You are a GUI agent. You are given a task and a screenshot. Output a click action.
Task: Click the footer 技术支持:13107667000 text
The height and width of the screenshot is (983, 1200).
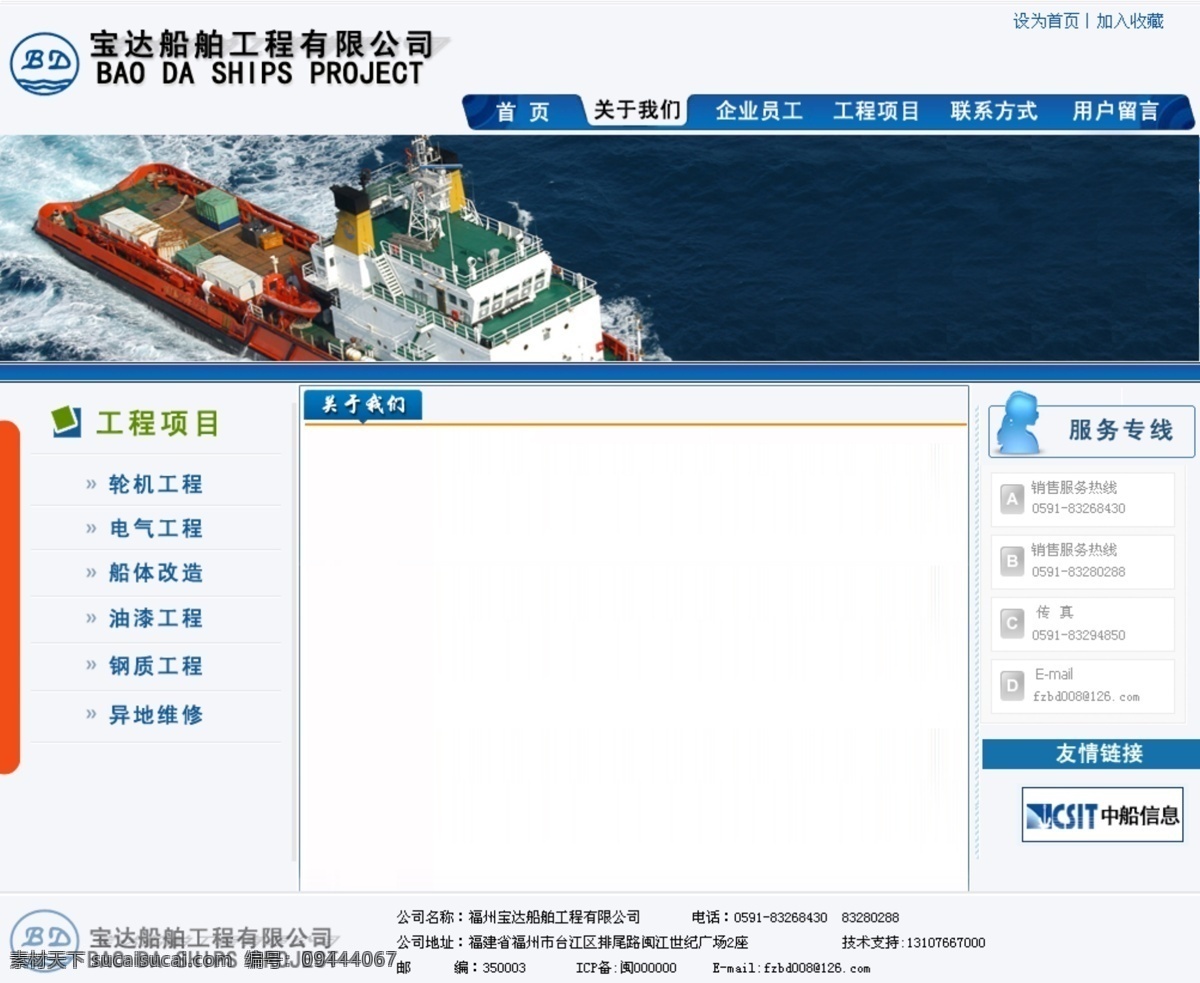[913, 942]
